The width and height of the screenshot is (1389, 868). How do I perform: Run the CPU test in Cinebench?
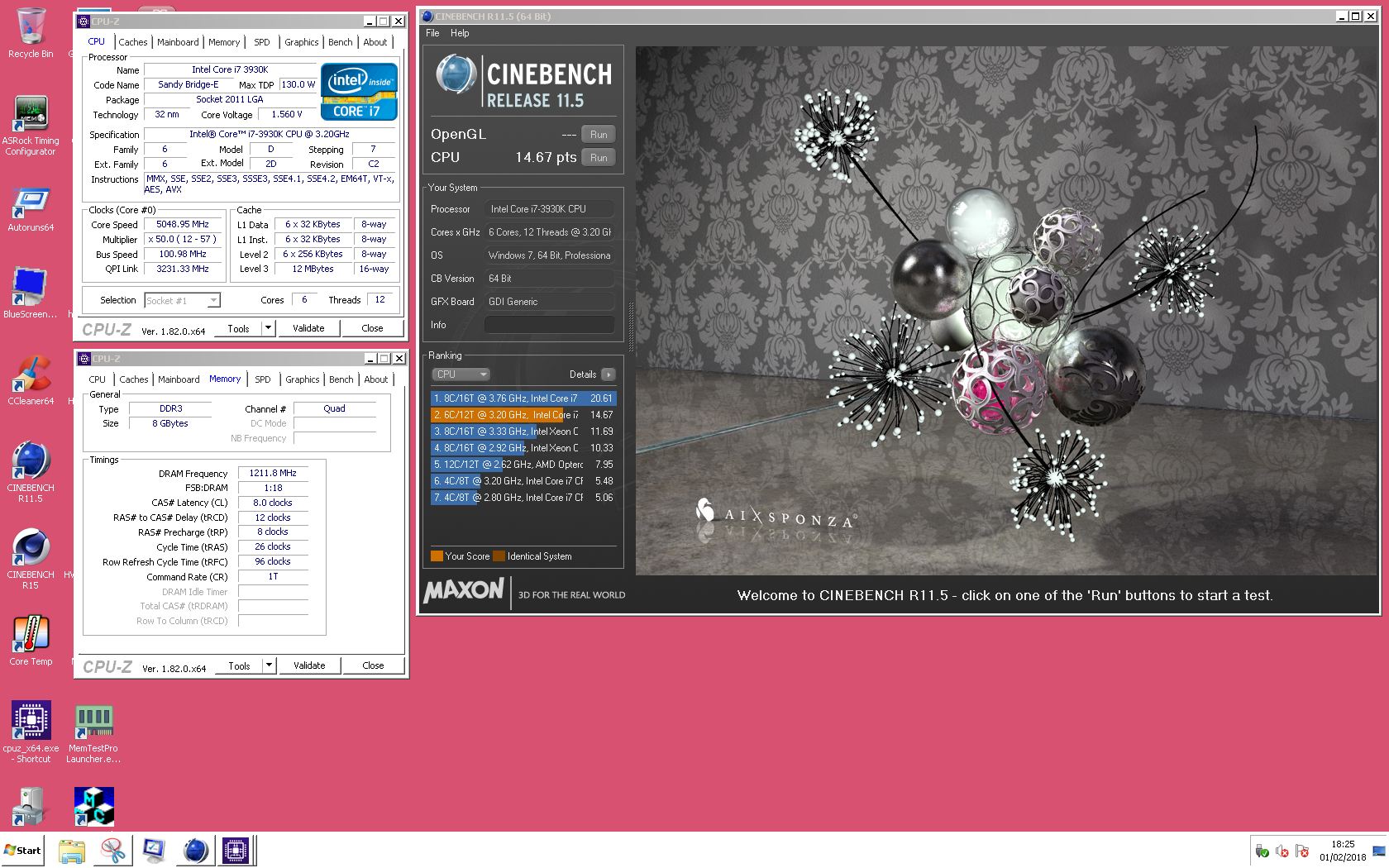(x=599, y=158)
